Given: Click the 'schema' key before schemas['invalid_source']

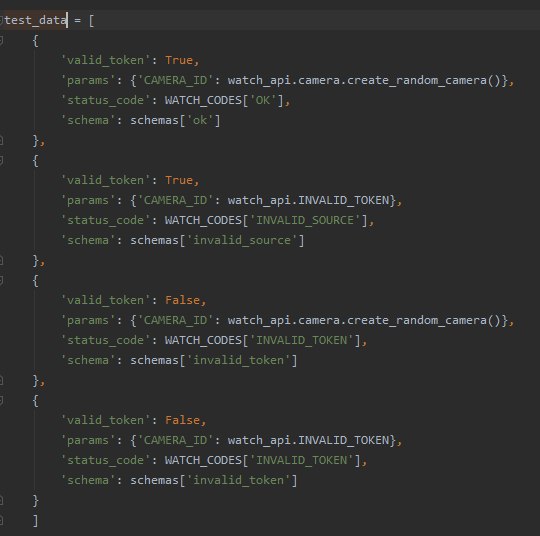Looking at the screenshot, I should 88,240.
